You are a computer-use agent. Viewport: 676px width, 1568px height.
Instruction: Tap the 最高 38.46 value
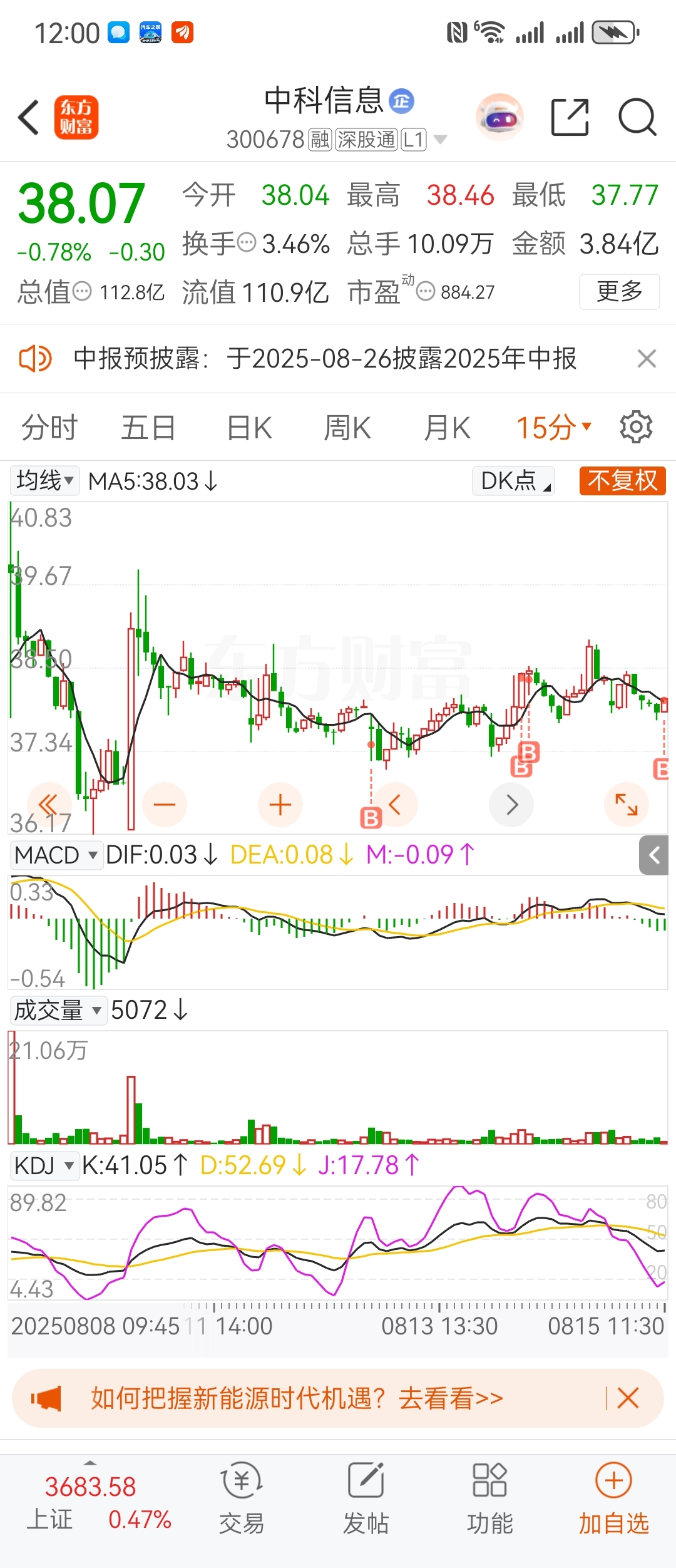coord(460,195)
